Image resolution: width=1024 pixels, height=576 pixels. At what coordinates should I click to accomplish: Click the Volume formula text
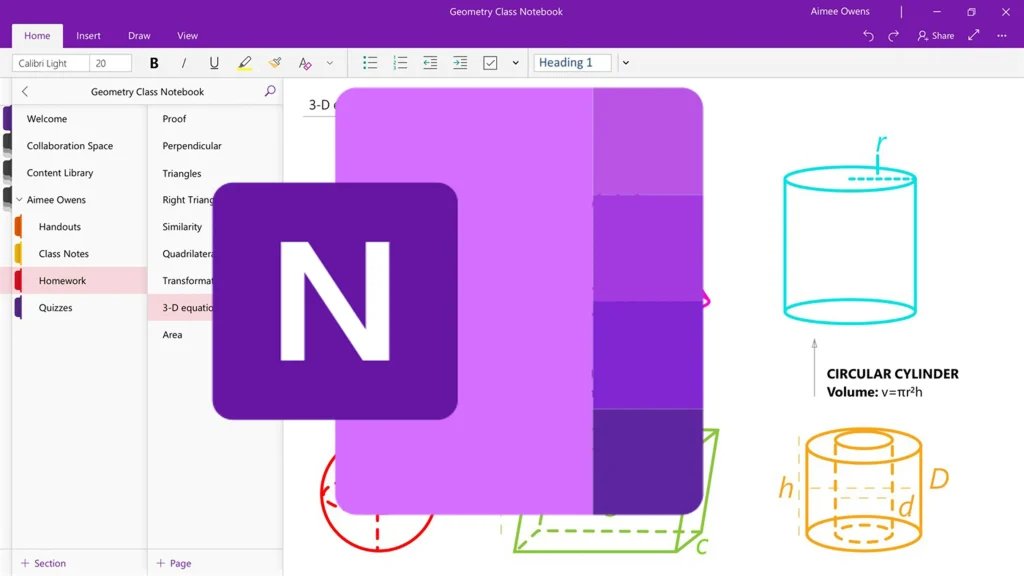click(x=874, y=392)
